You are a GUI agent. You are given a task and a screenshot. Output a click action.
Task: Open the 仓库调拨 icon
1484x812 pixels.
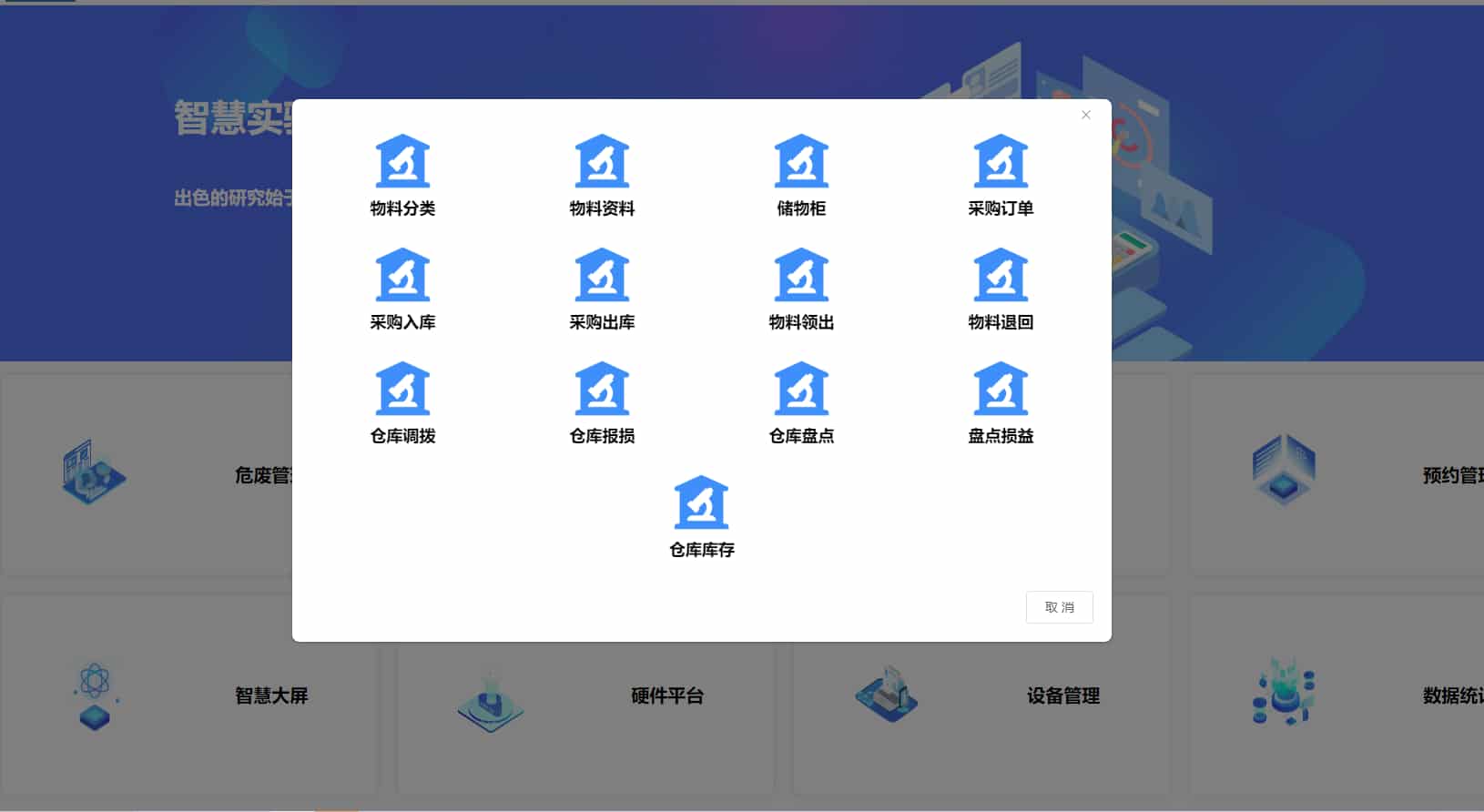[x=402, y=388]
